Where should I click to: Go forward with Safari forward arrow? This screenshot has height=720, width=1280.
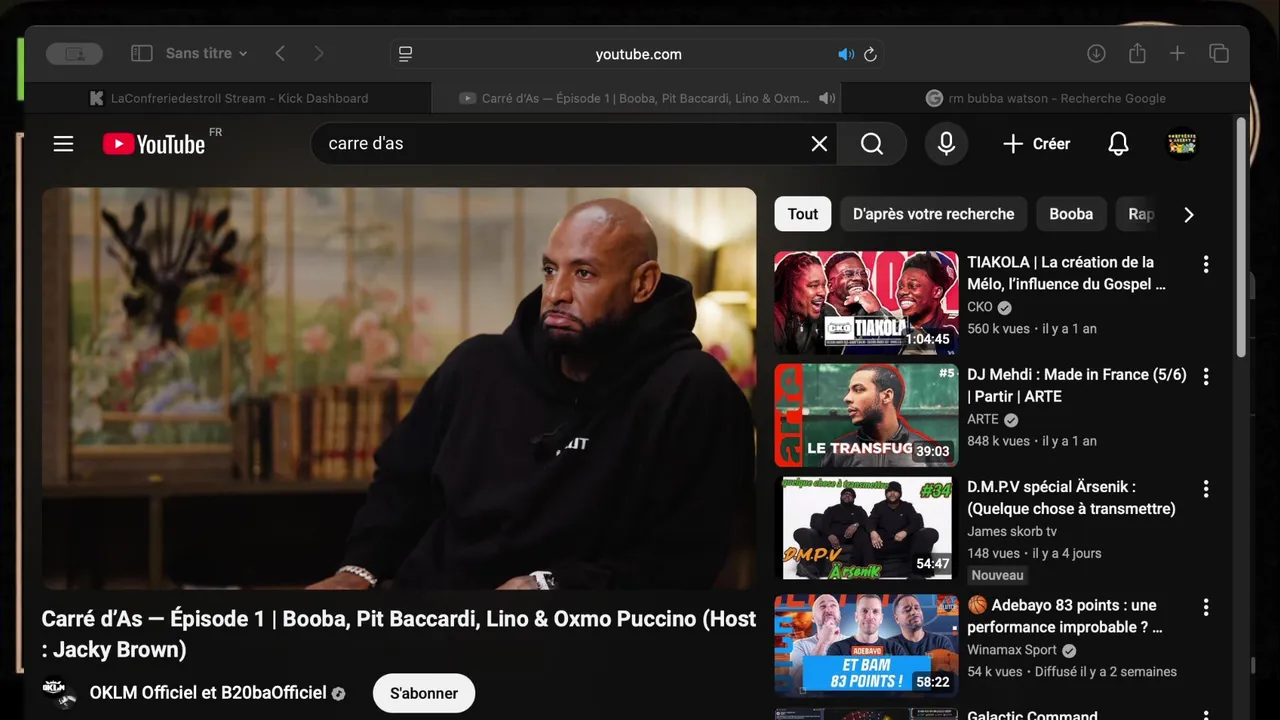(318, 54)
